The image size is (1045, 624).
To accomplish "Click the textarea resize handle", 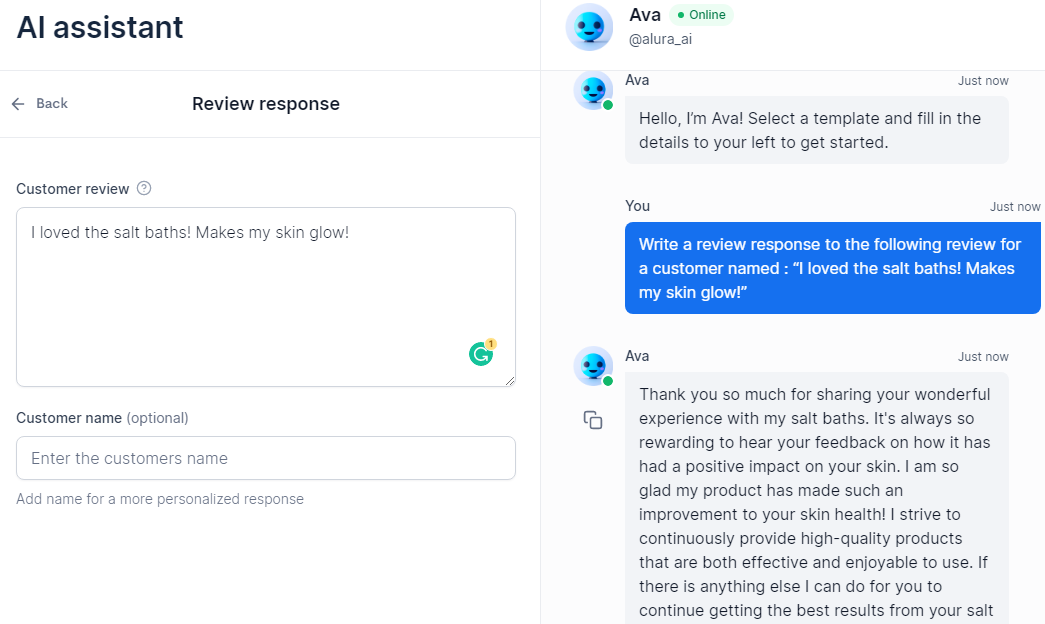I will (x=510, y=380).
